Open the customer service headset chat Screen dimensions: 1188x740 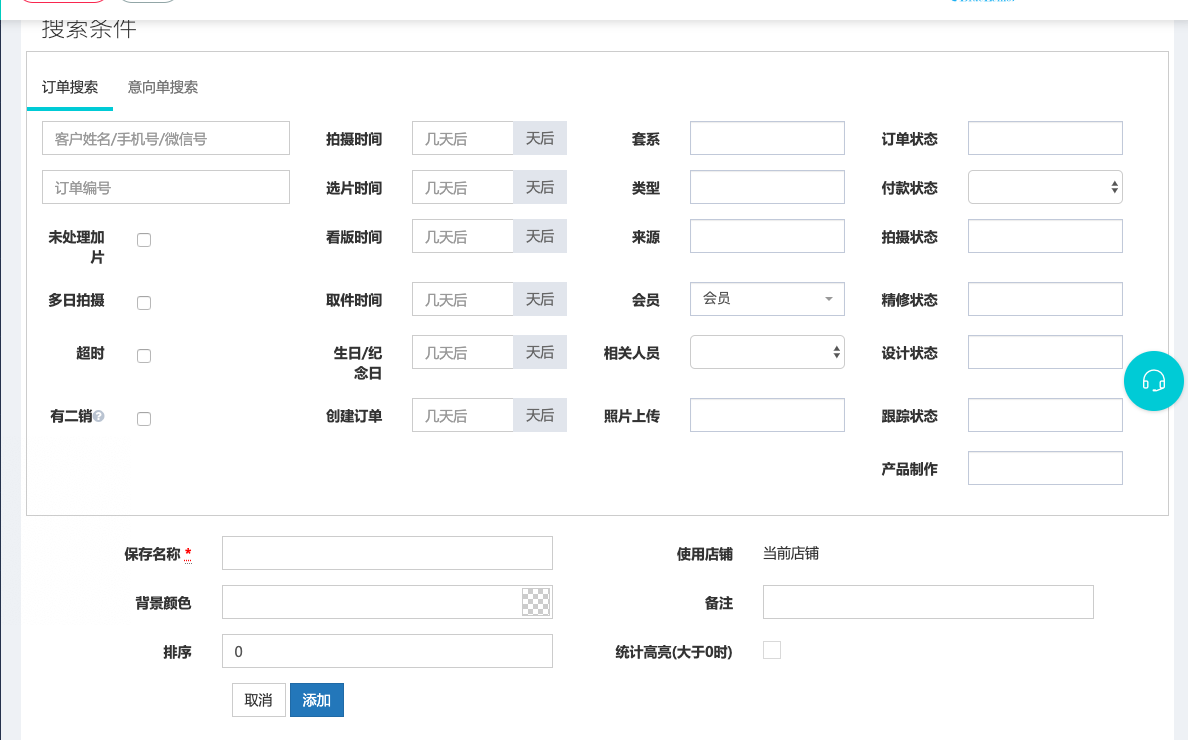tap(1153, 381)
